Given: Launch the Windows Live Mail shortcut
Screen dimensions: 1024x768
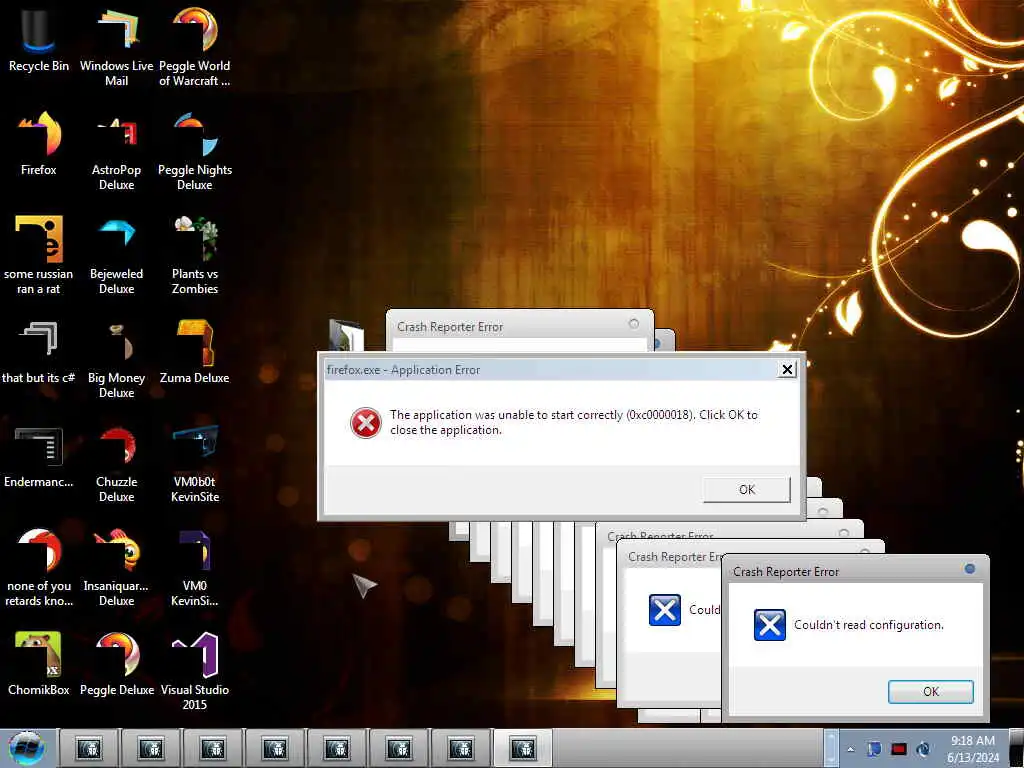Looking at the screenshot, I should (116, 46).
